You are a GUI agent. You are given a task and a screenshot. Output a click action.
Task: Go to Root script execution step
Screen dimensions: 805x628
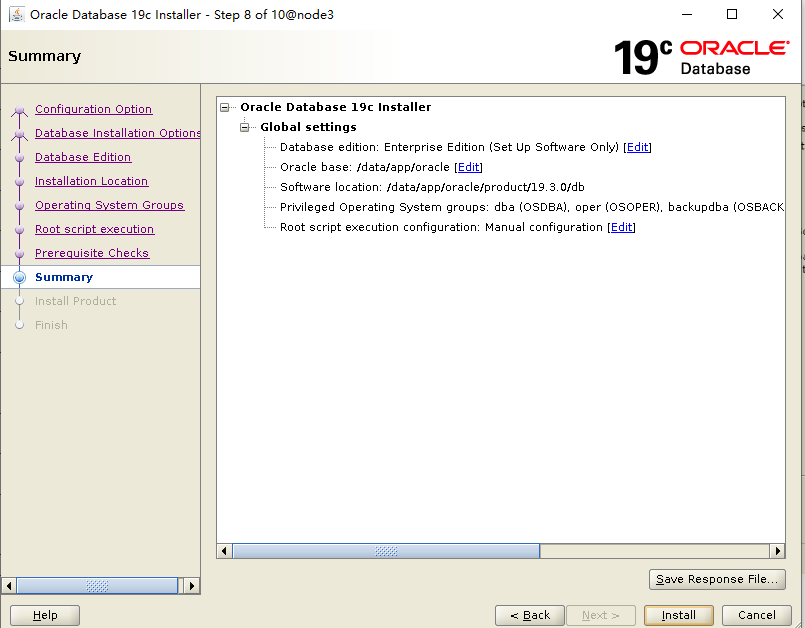pos(94,229)
